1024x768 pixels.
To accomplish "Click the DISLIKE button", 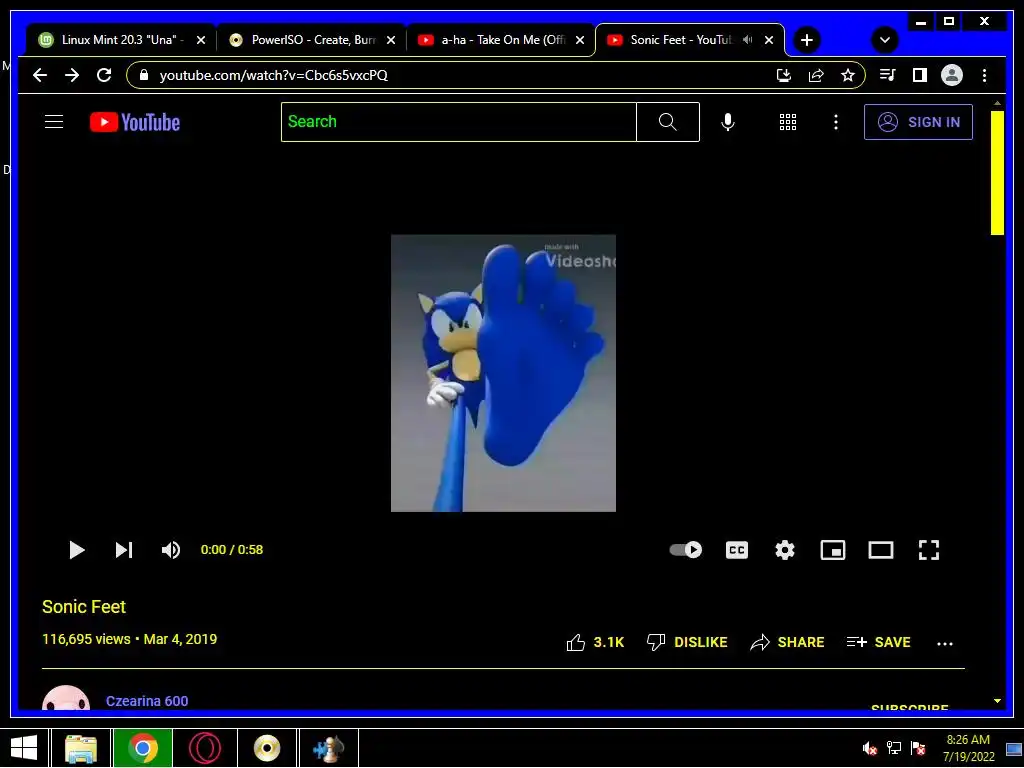I will click(686, 643).
